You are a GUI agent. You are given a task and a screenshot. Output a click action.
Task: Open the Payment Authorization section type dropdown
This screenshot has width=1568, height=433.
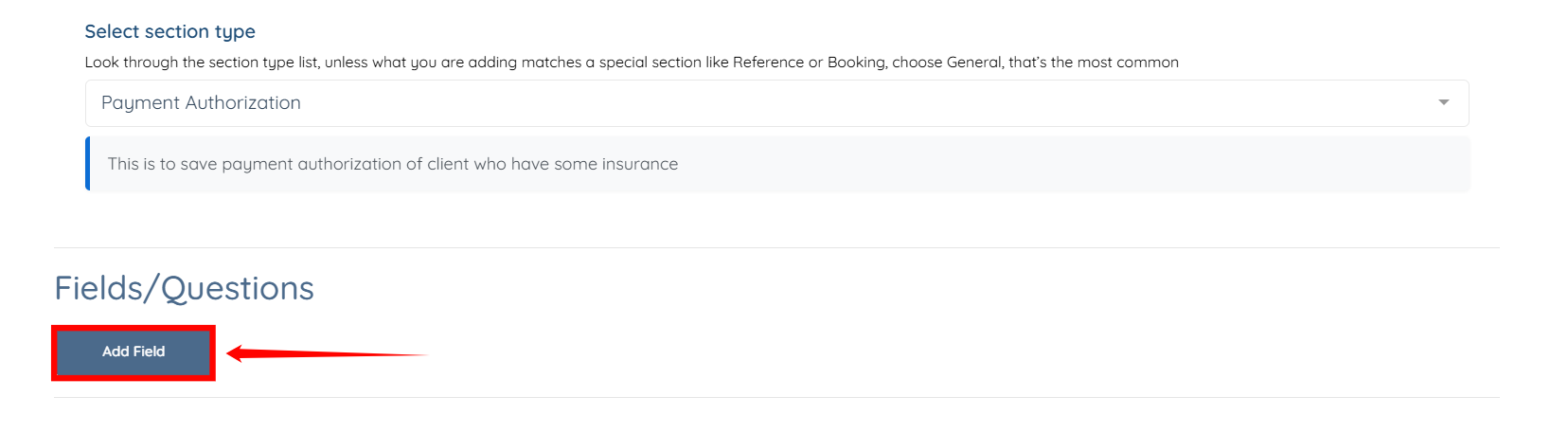coord(776,103)
